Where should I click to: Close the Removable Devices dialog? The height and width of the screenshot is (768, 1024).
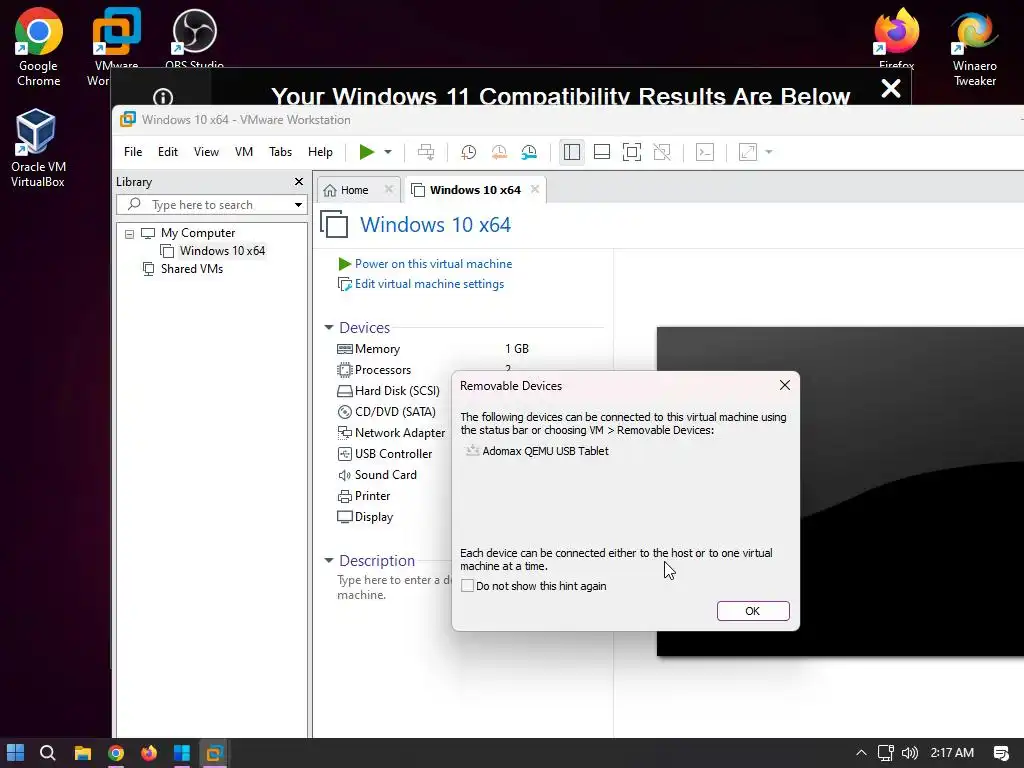pyautogui.click(x=785, y=385)
